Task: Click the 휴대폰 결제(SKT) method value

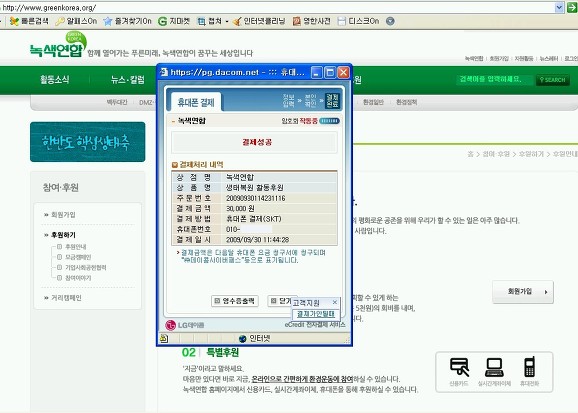Action: 254,219
